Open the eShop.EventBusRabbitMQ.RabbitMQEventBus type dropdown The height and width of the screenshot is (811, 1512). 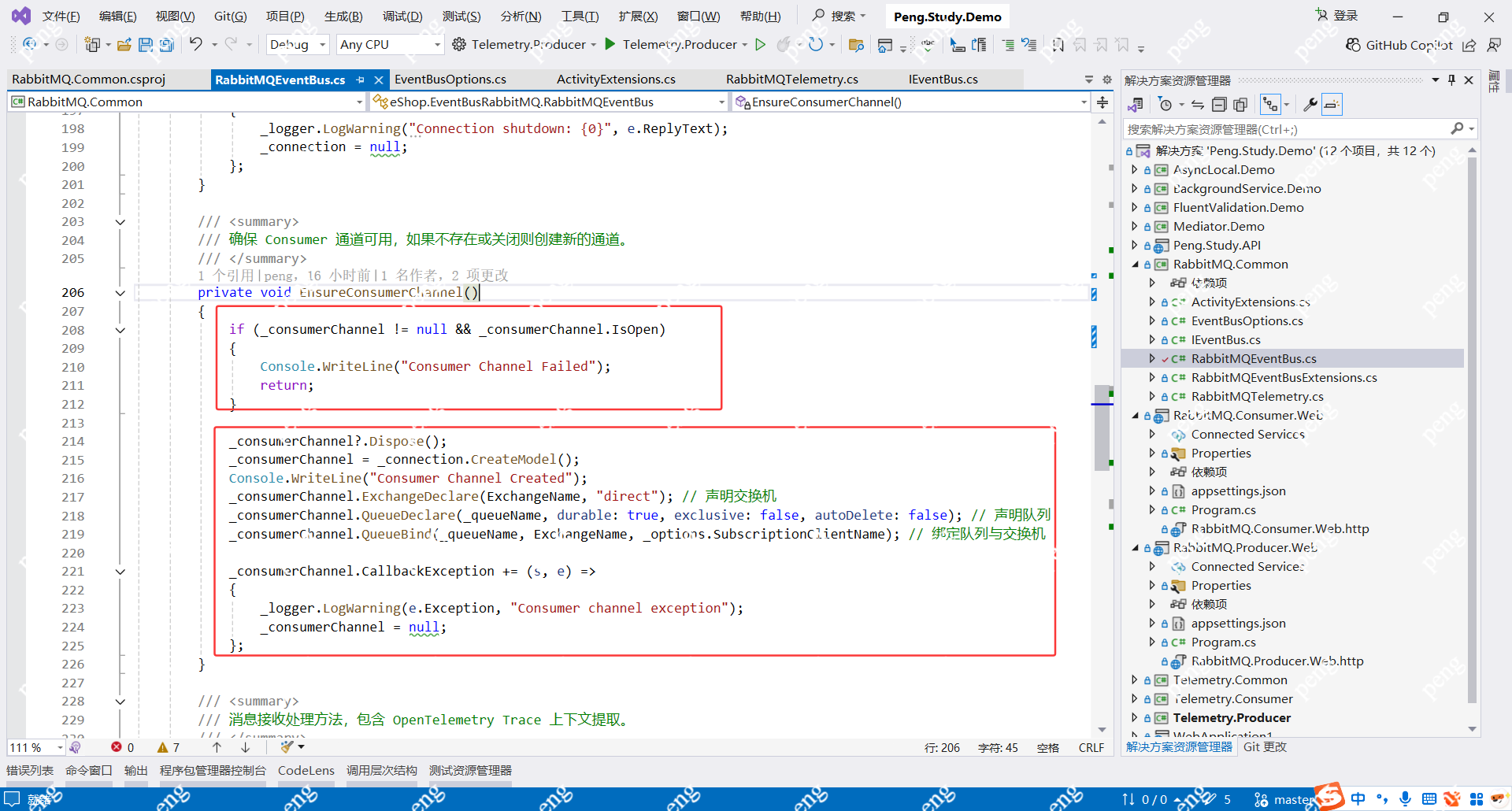(549, 102)
